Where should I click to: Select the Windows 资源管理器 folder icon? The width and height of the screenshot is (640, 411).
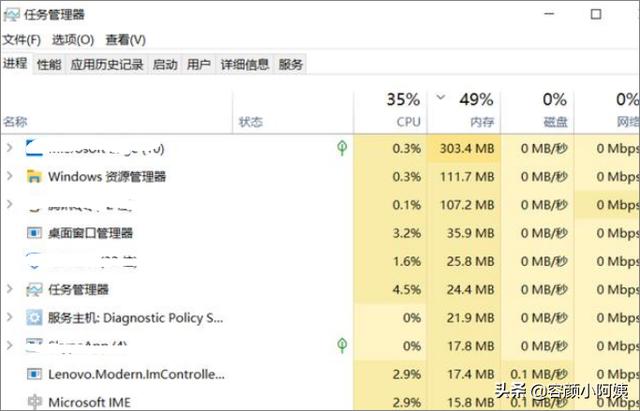click(34, 177)
